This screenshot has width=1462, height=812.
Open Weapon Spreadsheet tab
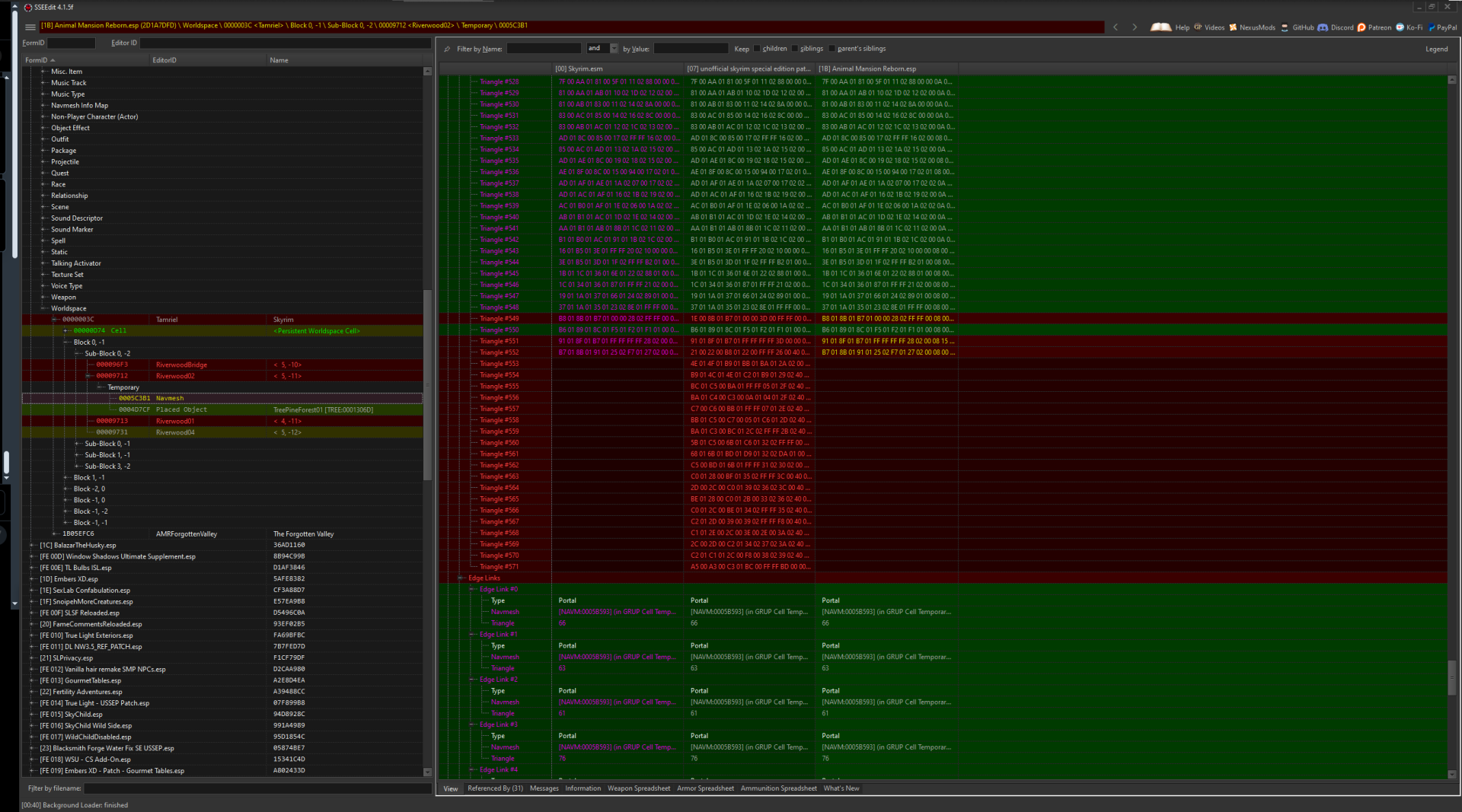[x=638, y=788]
